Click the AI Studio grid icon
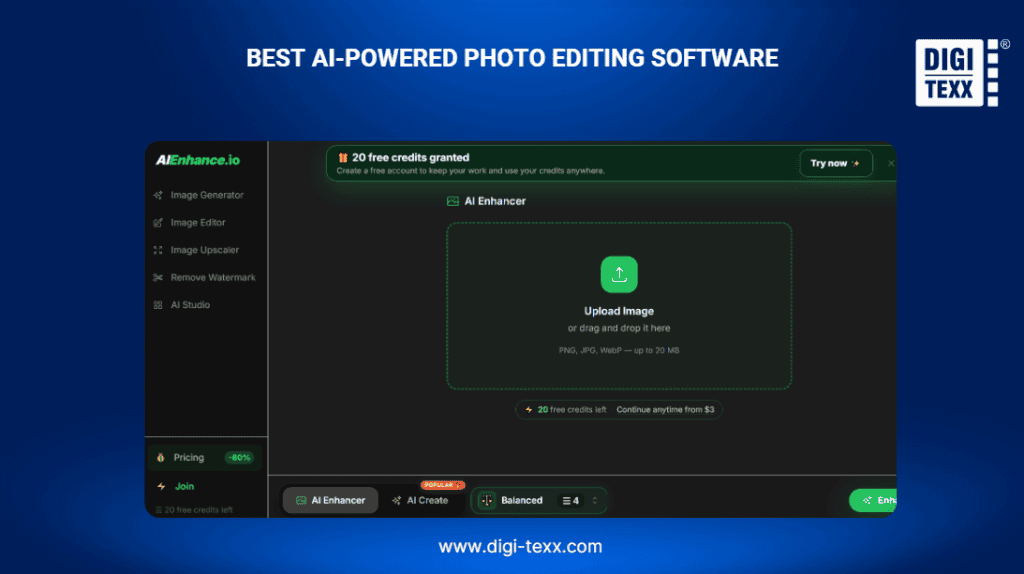The image size is (1024, 574). [158, 305]
